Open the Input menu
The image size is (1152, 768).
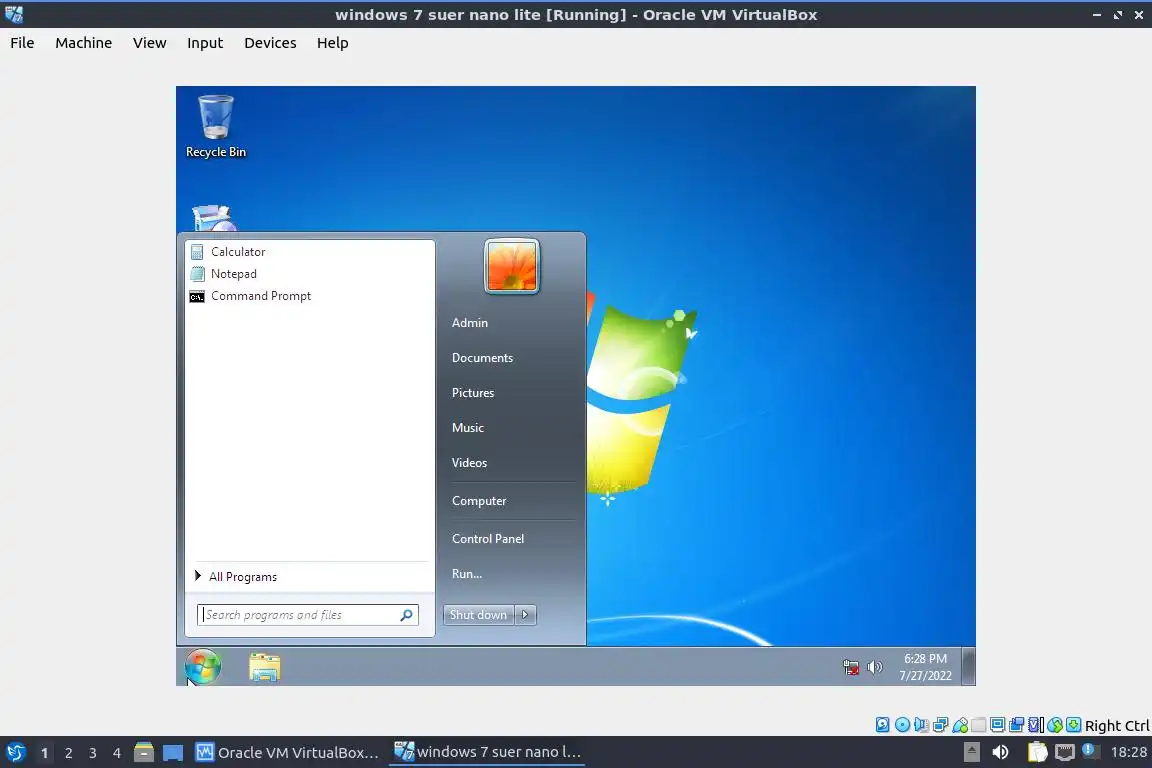[x=205, y=43]
